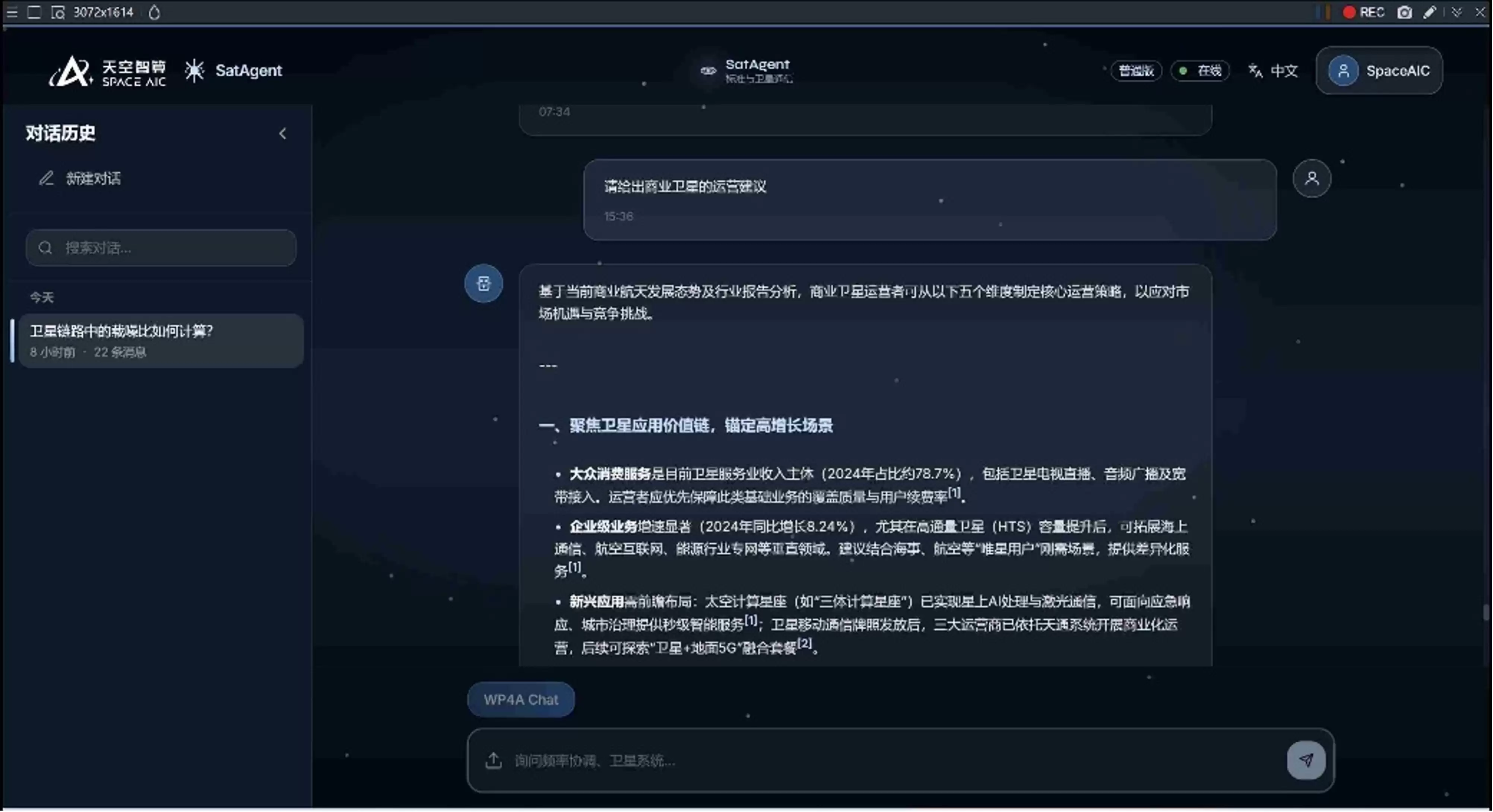Open the 卫星链路中的载噪比如何计算 conversation
This screenshot has width=1493, height=812.
click(x=161, y=341)
